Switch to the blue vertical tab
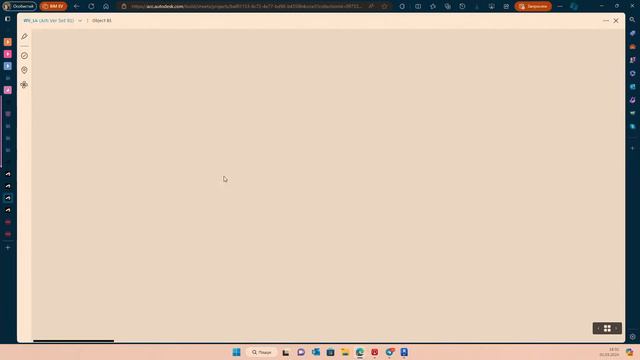Viewport: 640px width, 360px height. [8, 66]
